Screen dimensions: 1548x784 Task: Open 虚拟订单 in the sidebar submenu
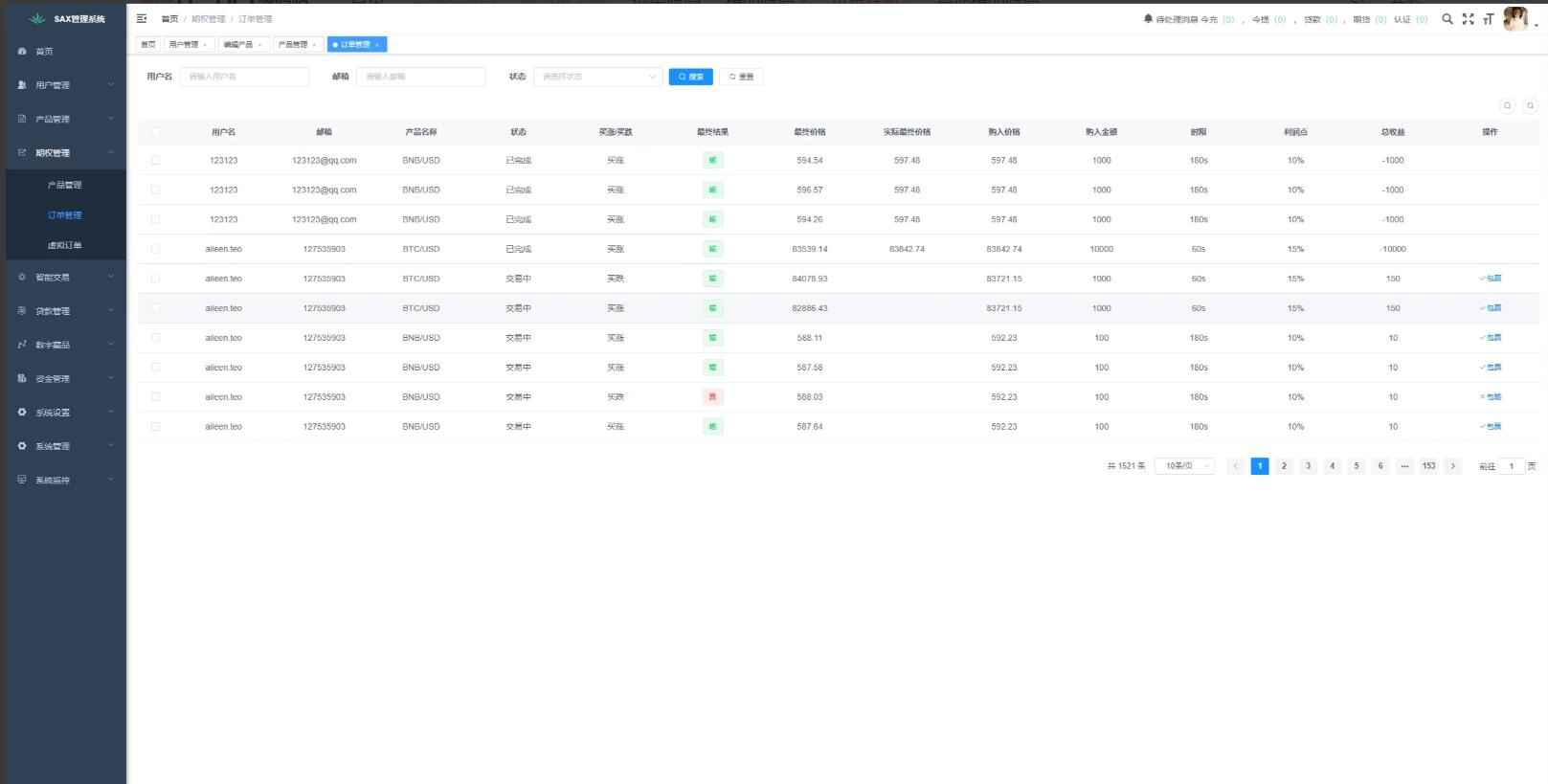pos(65,246)
